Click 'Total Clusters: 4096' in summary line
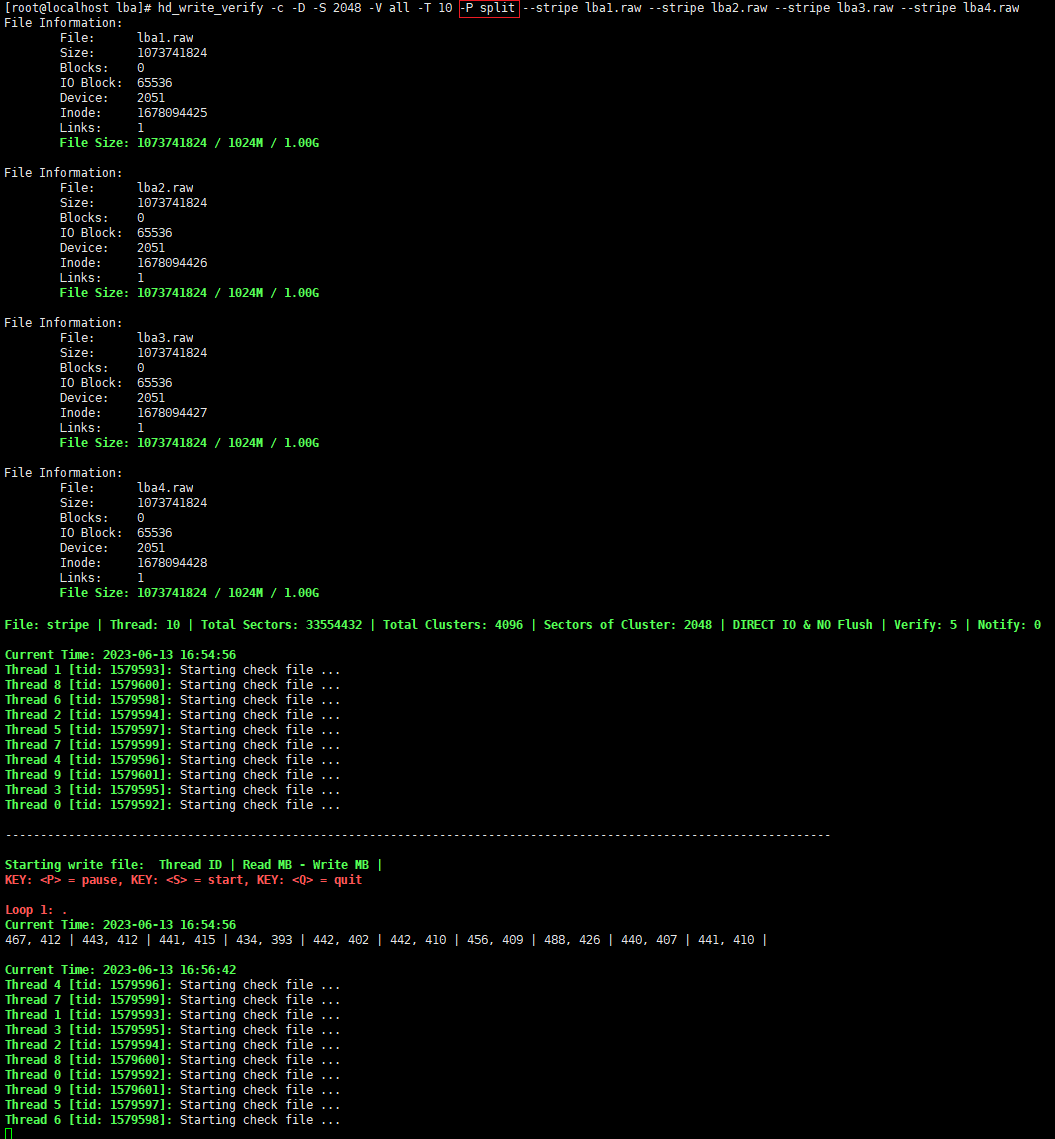Image resolution: width=1055 pixels, height=1139 pixels. pos(453,625)
